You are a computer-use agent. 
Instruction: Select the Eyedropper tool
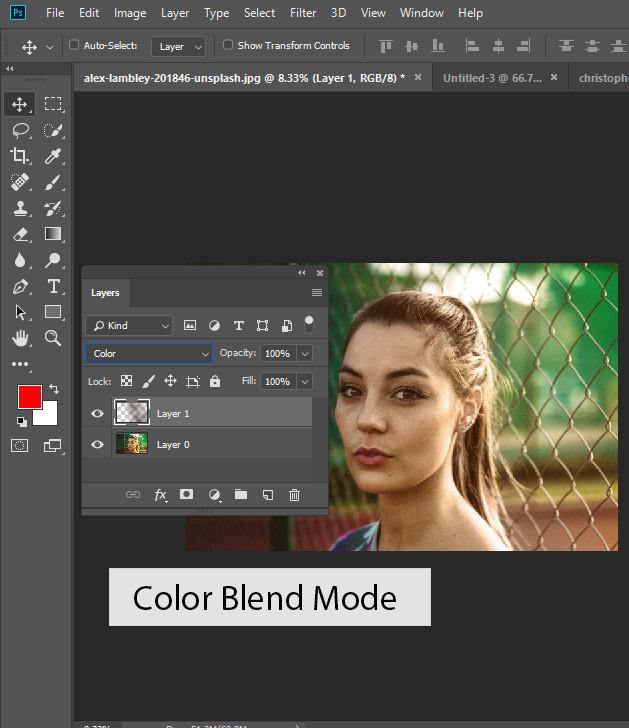(x=52, y=156)
